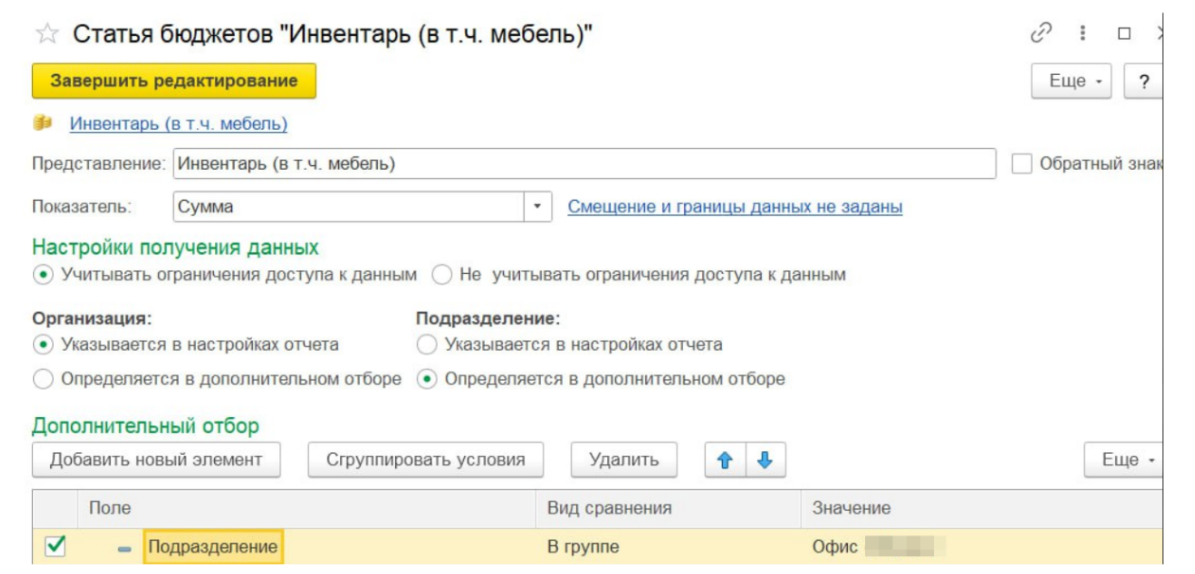
Task: Click the question mark help button
Action: (1144, 81)
